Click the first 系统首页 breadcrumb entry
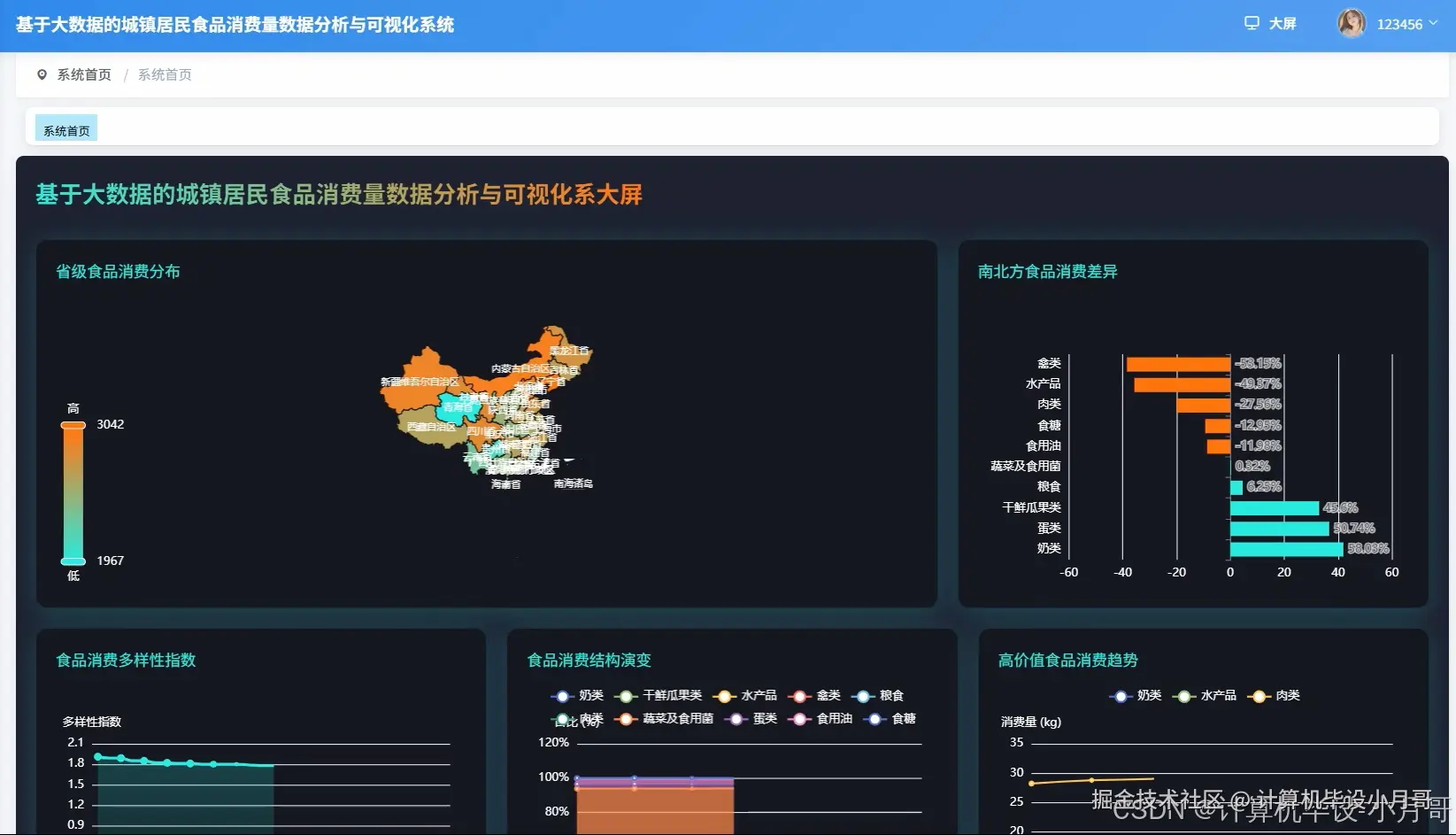The height and width of the screenshot is (835, 1456). coord(82,74)
